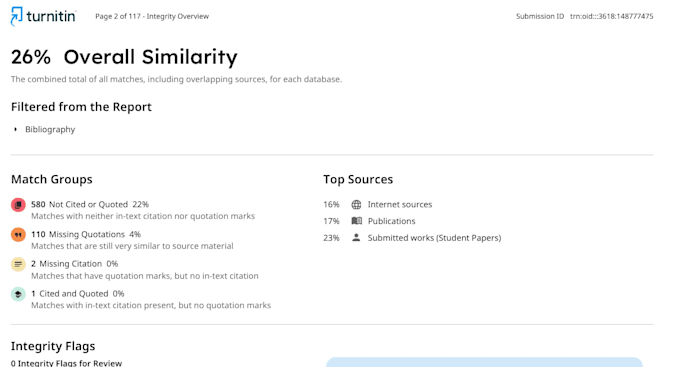Click the Submission ID number
The width and height of the screenshot is (680, 367).
tap(611, 16)
